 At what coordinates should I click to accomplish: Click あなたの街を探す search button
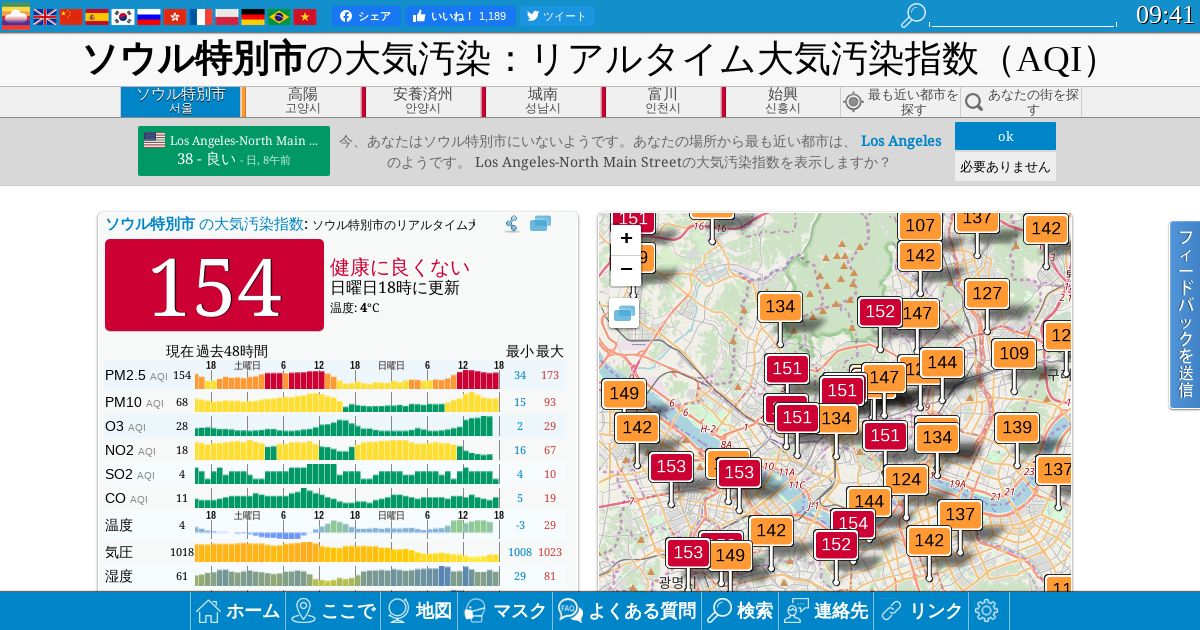(1021, 101)
